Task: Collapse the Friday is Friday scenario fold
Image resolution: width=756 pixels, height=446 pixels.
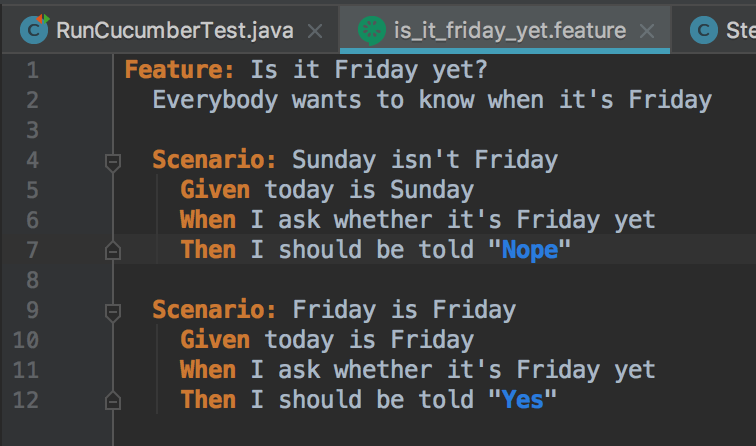Action: [113, 312]
